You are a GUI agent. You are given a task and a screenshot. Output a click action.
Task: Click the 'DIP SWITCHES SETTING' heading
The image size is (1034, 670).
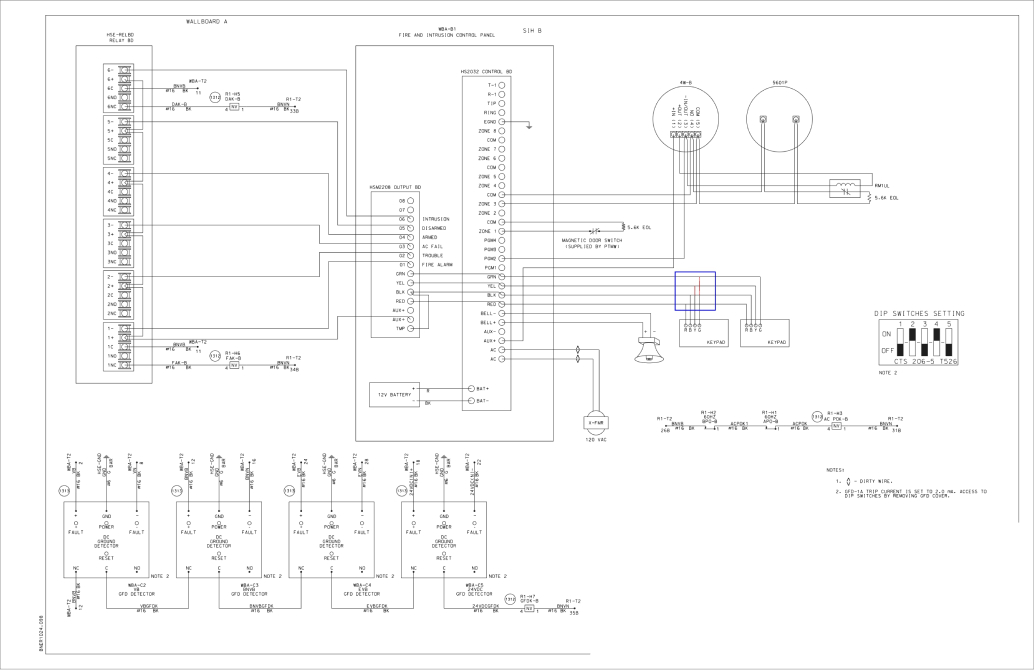[x=919, y=314]
